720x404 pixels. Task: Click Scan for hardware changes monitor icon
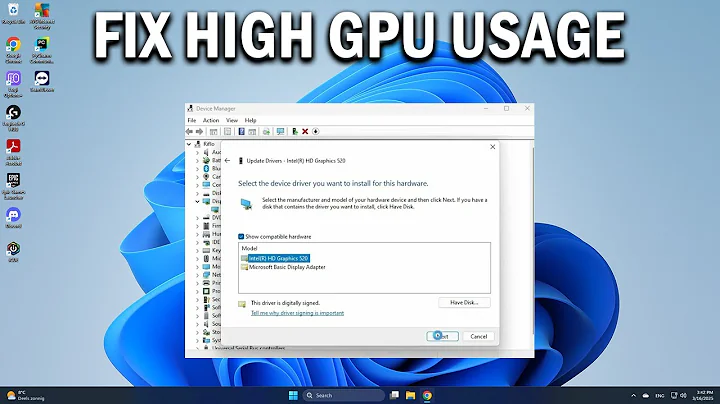(280, 132)
